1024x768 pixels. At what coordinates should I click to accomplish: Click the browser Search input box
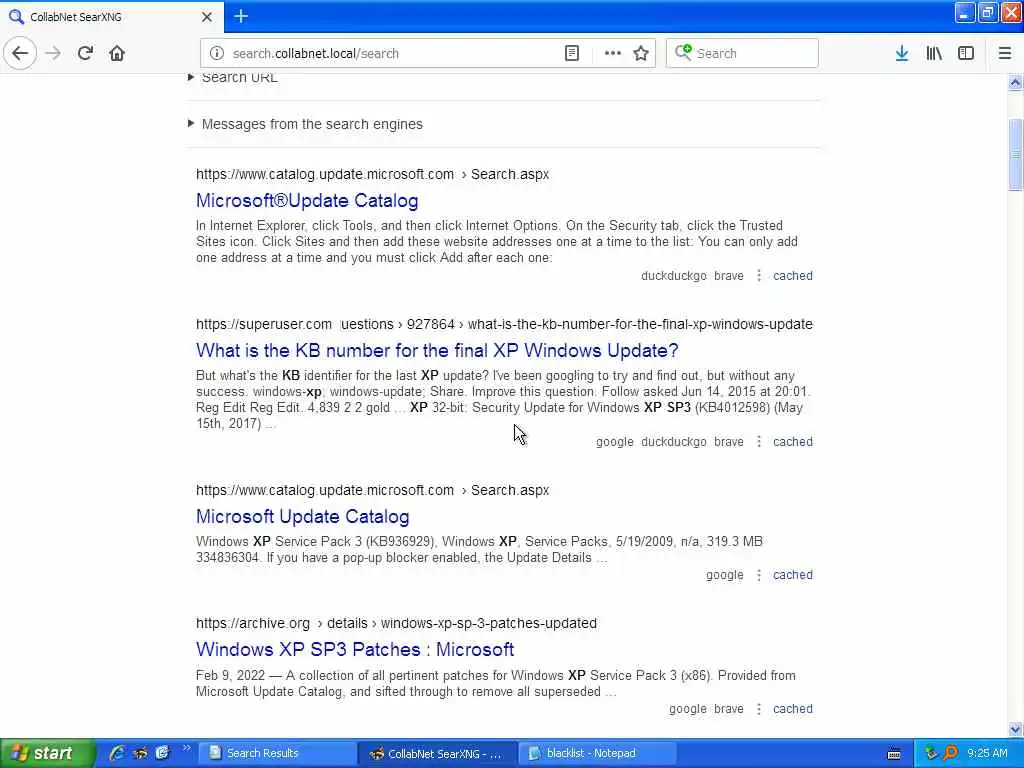coord(742,53)
